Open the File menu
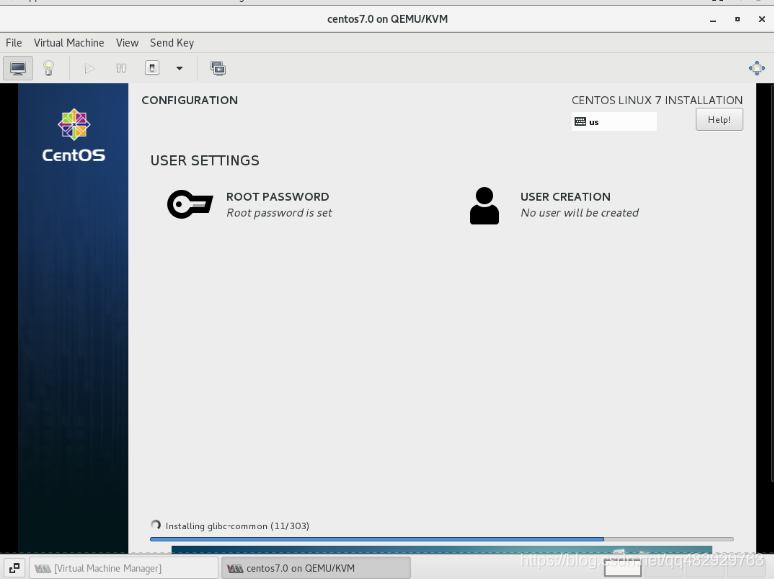 coord(14,43)
